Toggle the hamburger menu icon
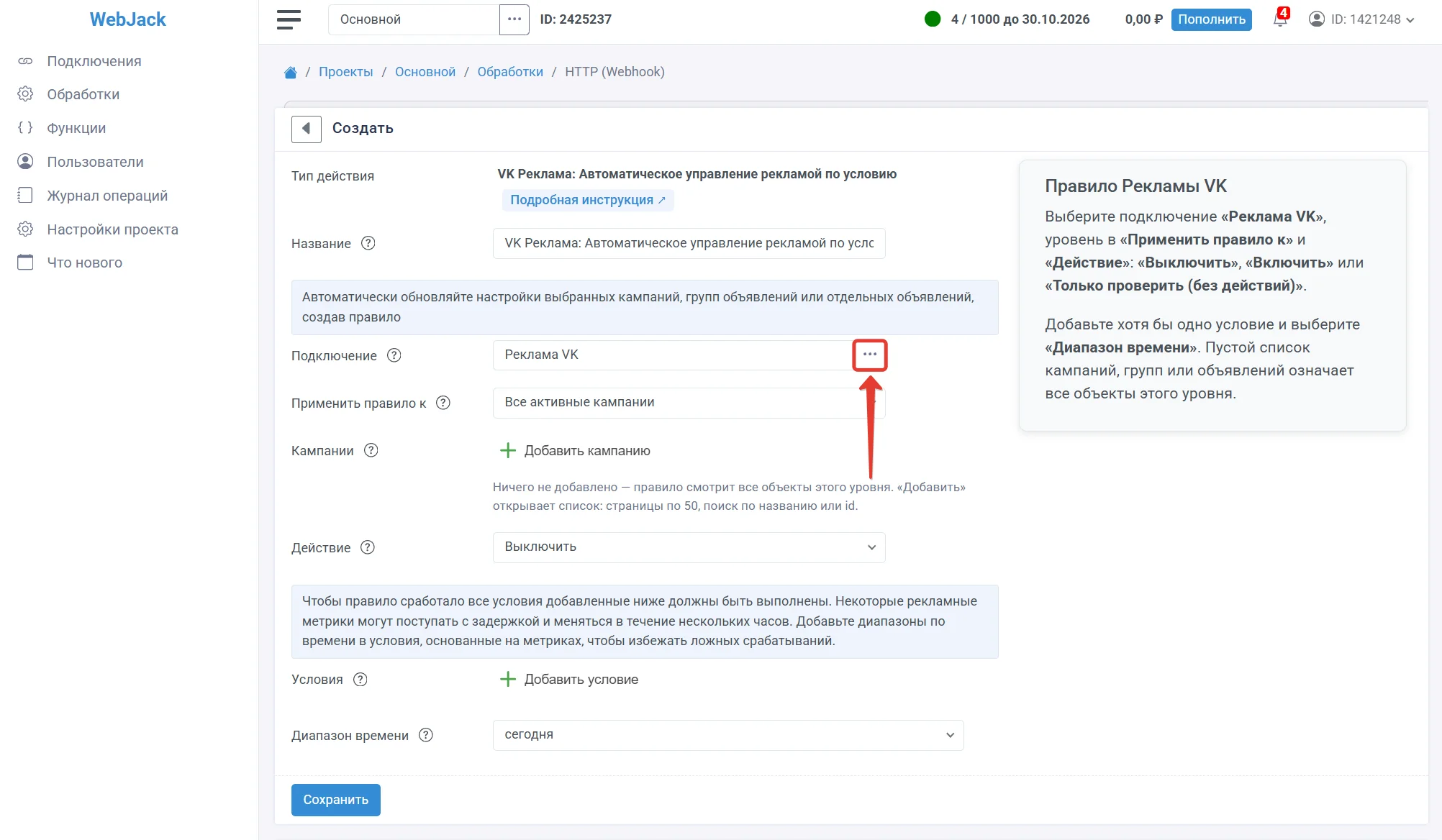 (x=289, y=19)
